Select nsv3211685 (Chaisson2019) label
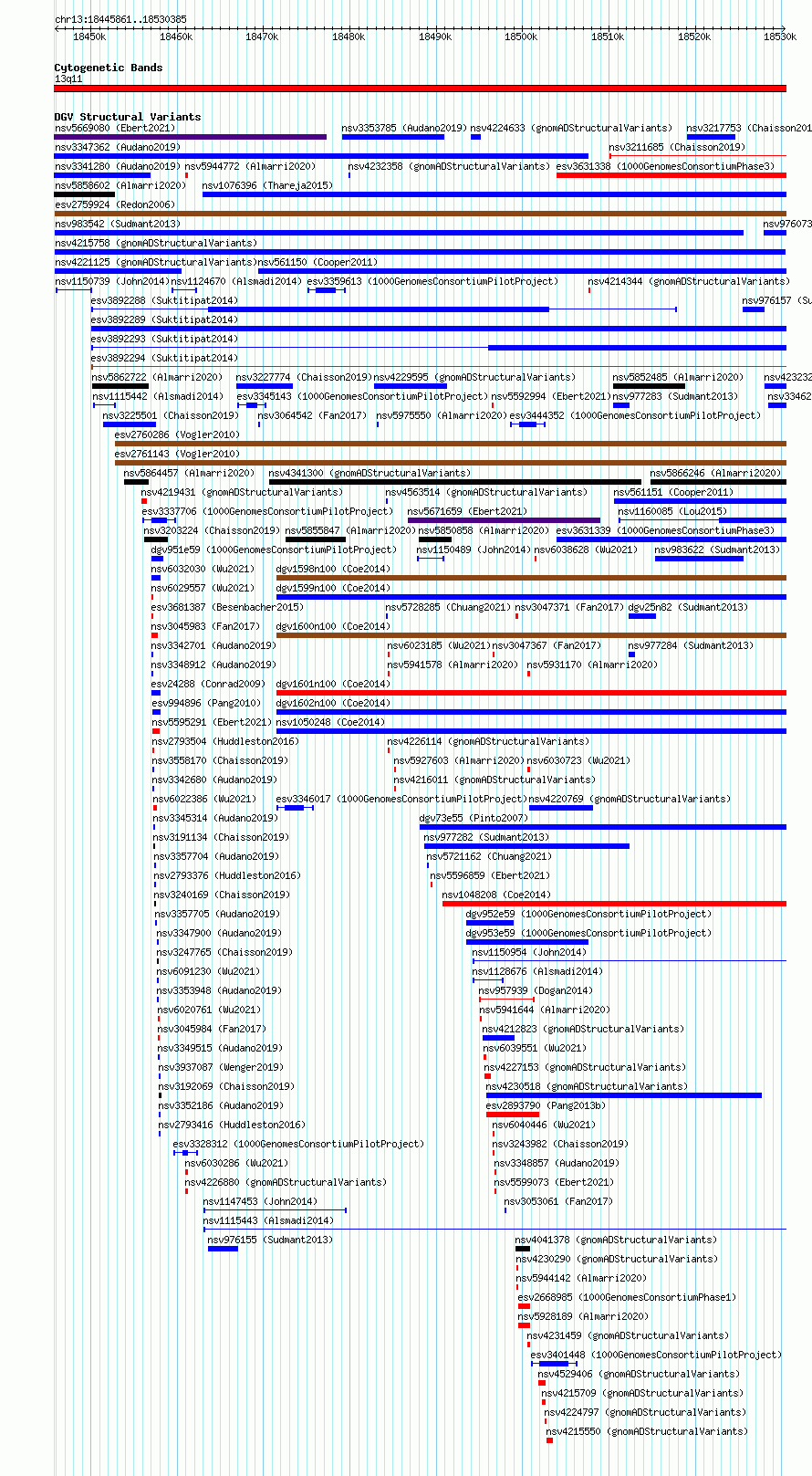This screenshot has height=1476, width=812. pos(677,147)
